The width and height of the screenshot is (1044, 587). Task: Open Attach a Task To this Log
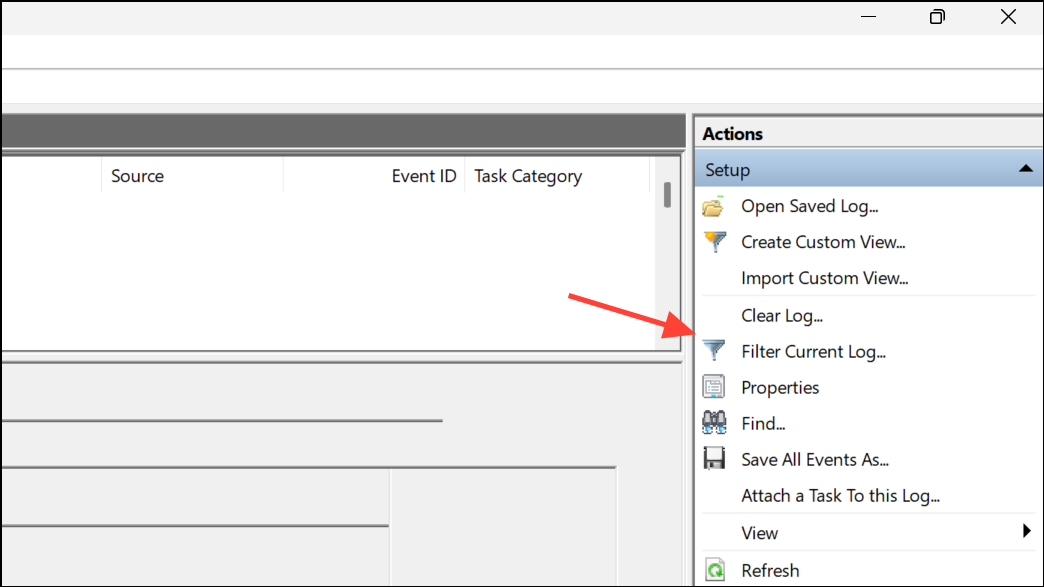tap(840, 496)
